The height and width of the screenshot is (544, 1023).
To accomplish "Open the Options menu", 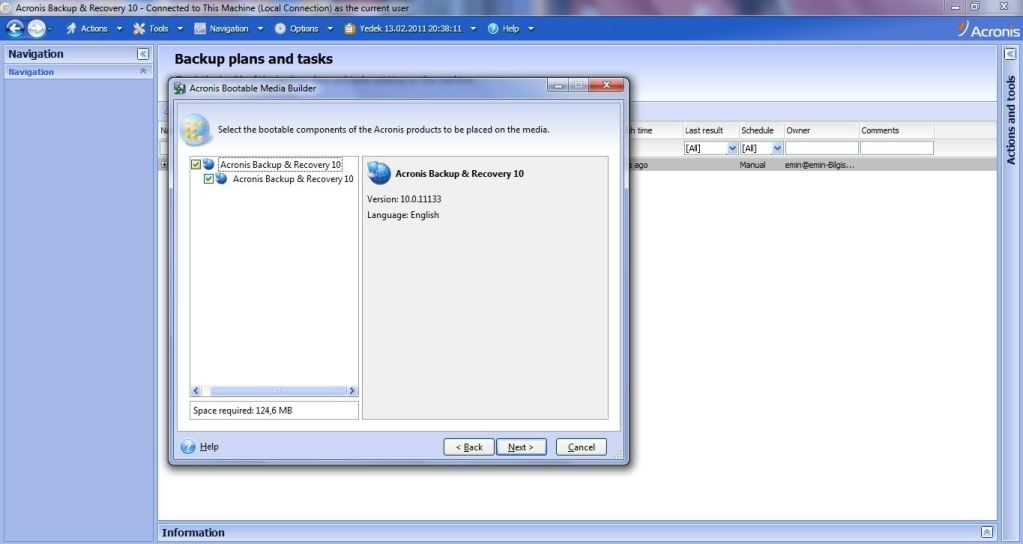I will coord(304,29).
